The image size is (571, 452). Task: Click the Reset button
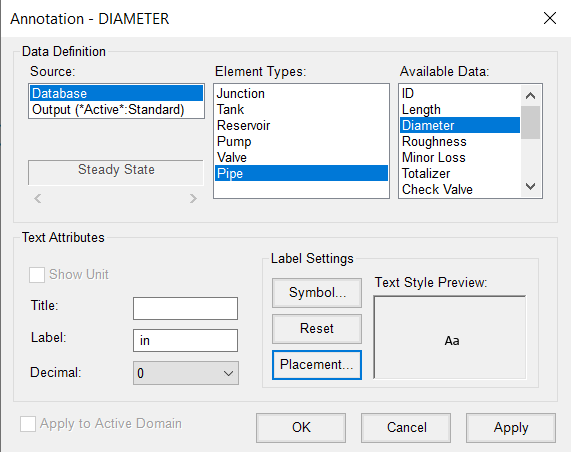click(317, 329)
